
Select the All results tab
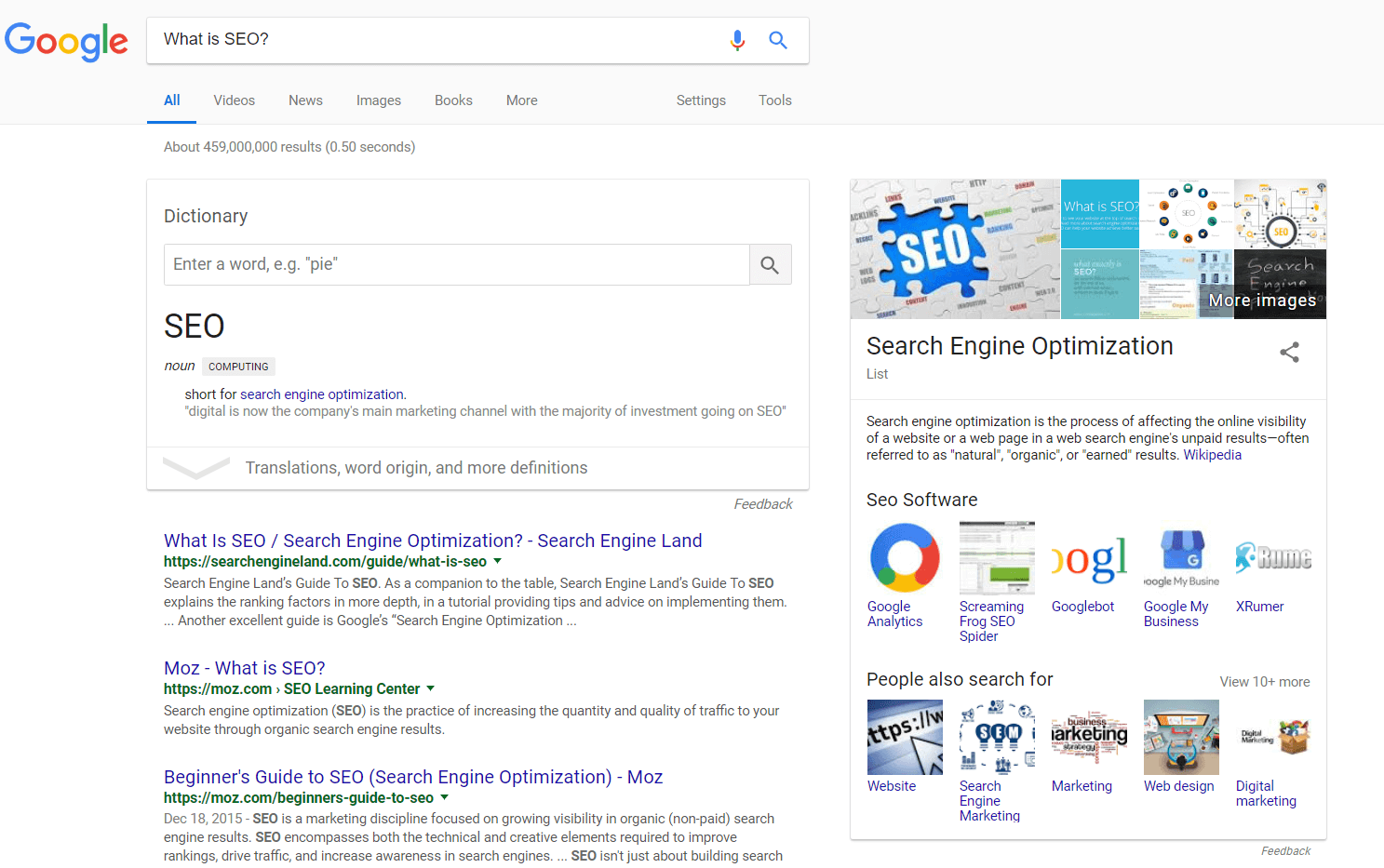click(172, 100)
